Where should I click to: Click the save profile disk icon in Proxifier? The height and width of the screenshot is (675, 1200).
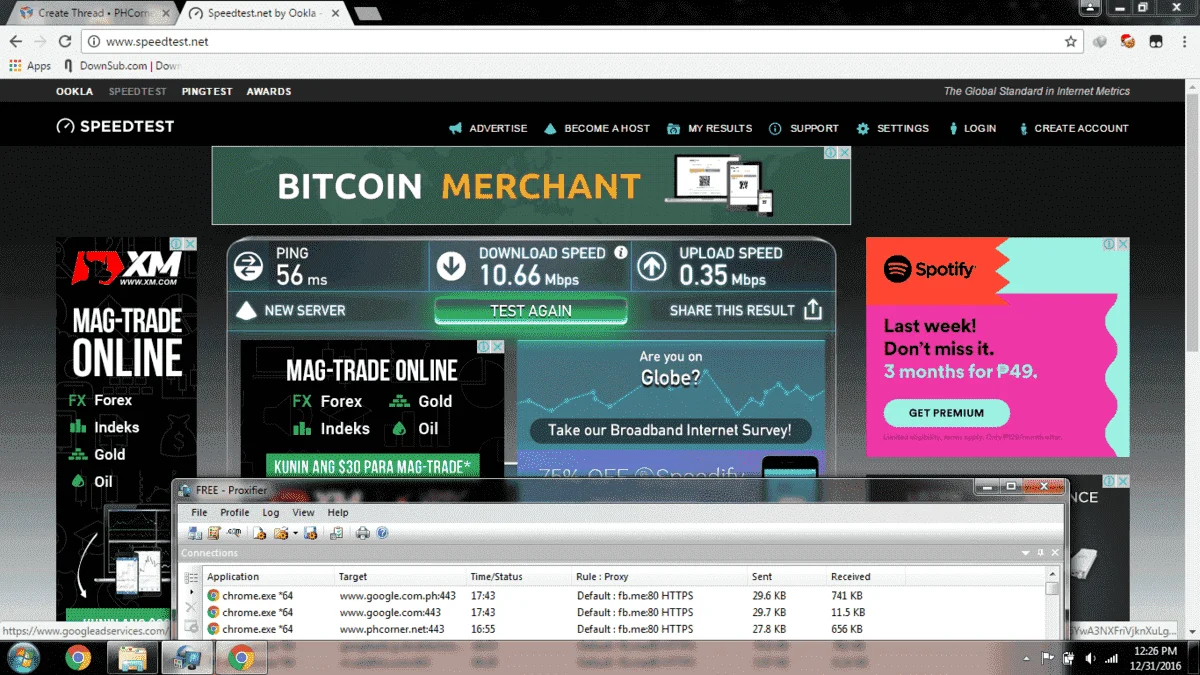coord(310,533)
